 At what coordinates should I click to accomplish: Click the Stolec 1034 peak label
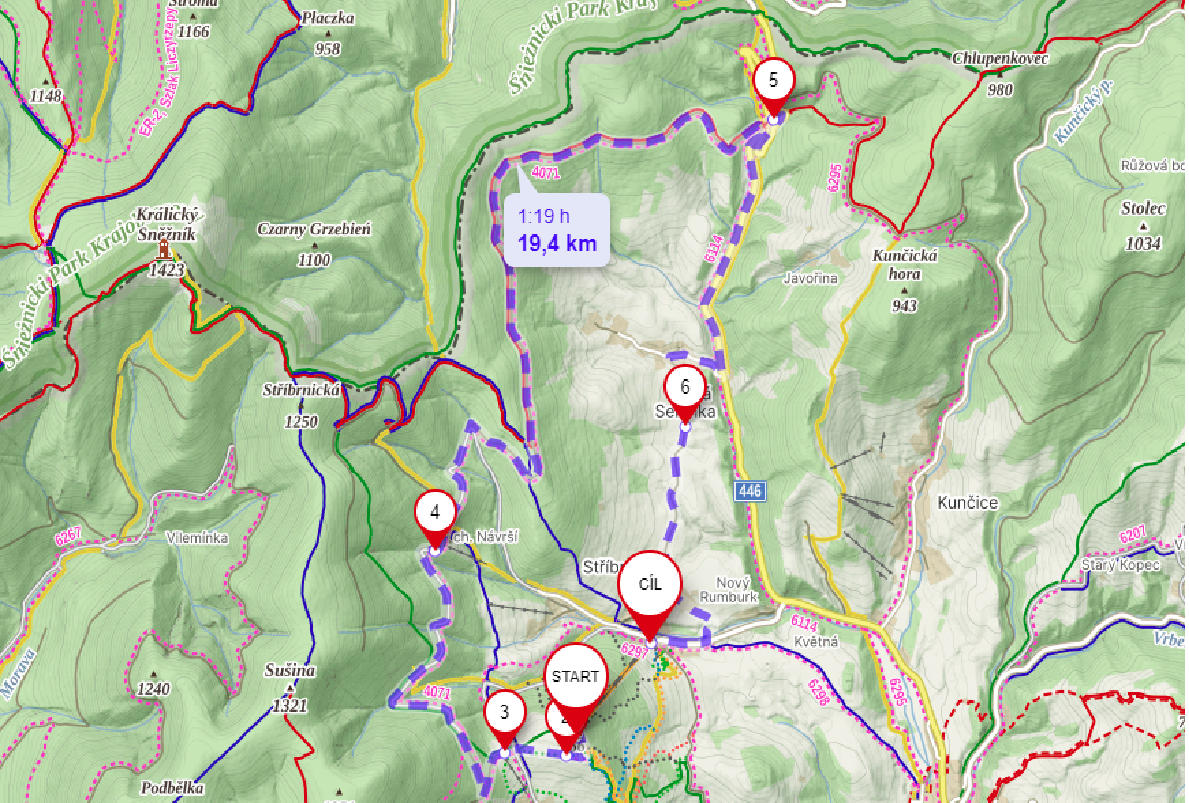[x=1143, y=225]
